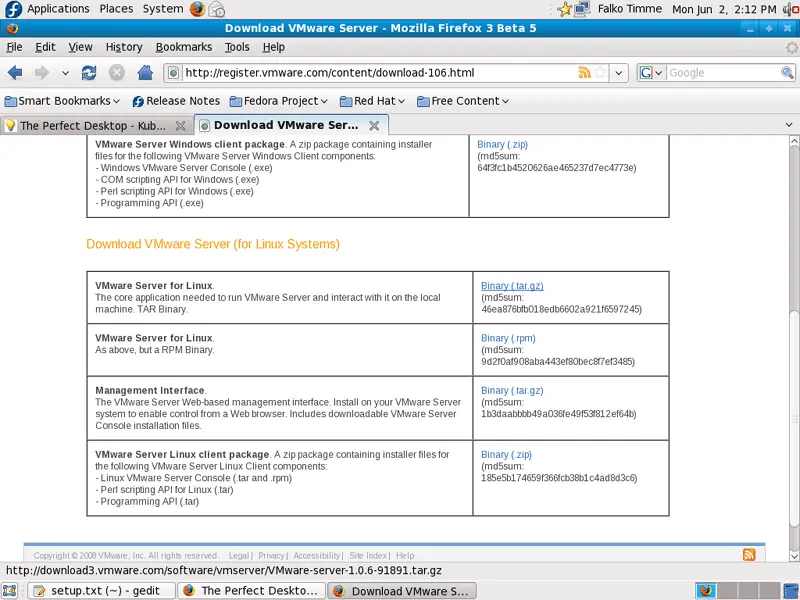The image size is (800, 600).
Task: Go to the home page
Action: coord(145,73)
